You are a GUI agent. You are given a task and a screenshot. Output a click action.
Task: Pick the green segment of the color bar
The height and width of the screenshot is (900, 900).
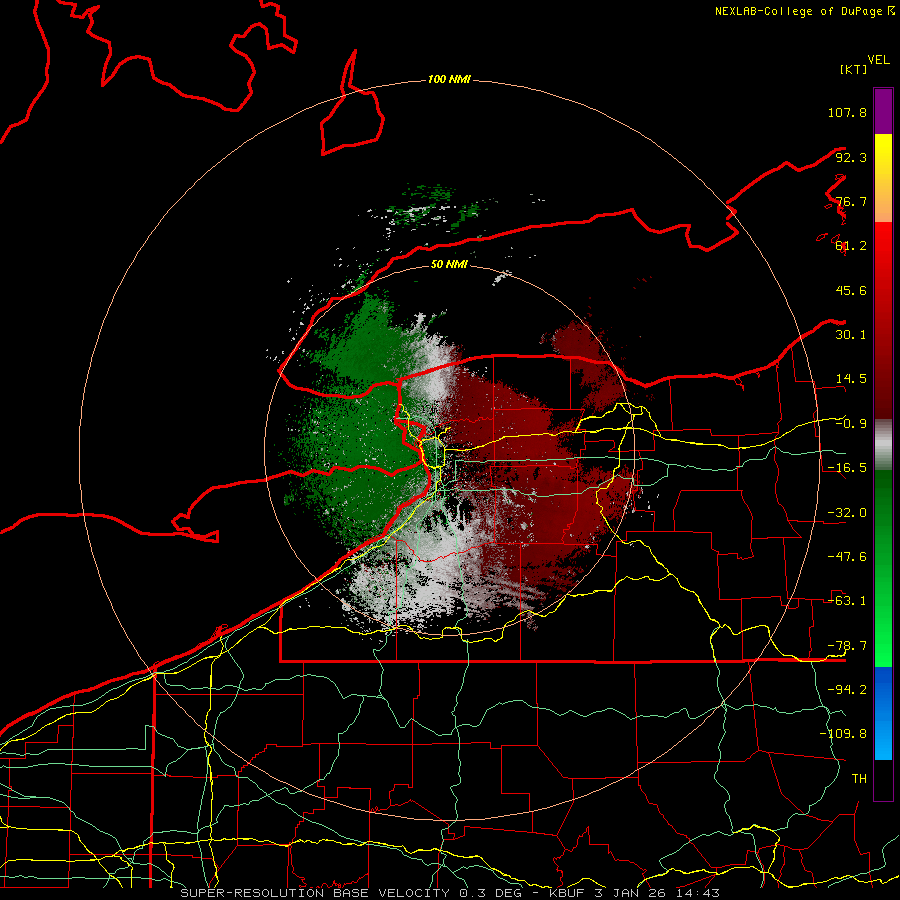[883, 568]
